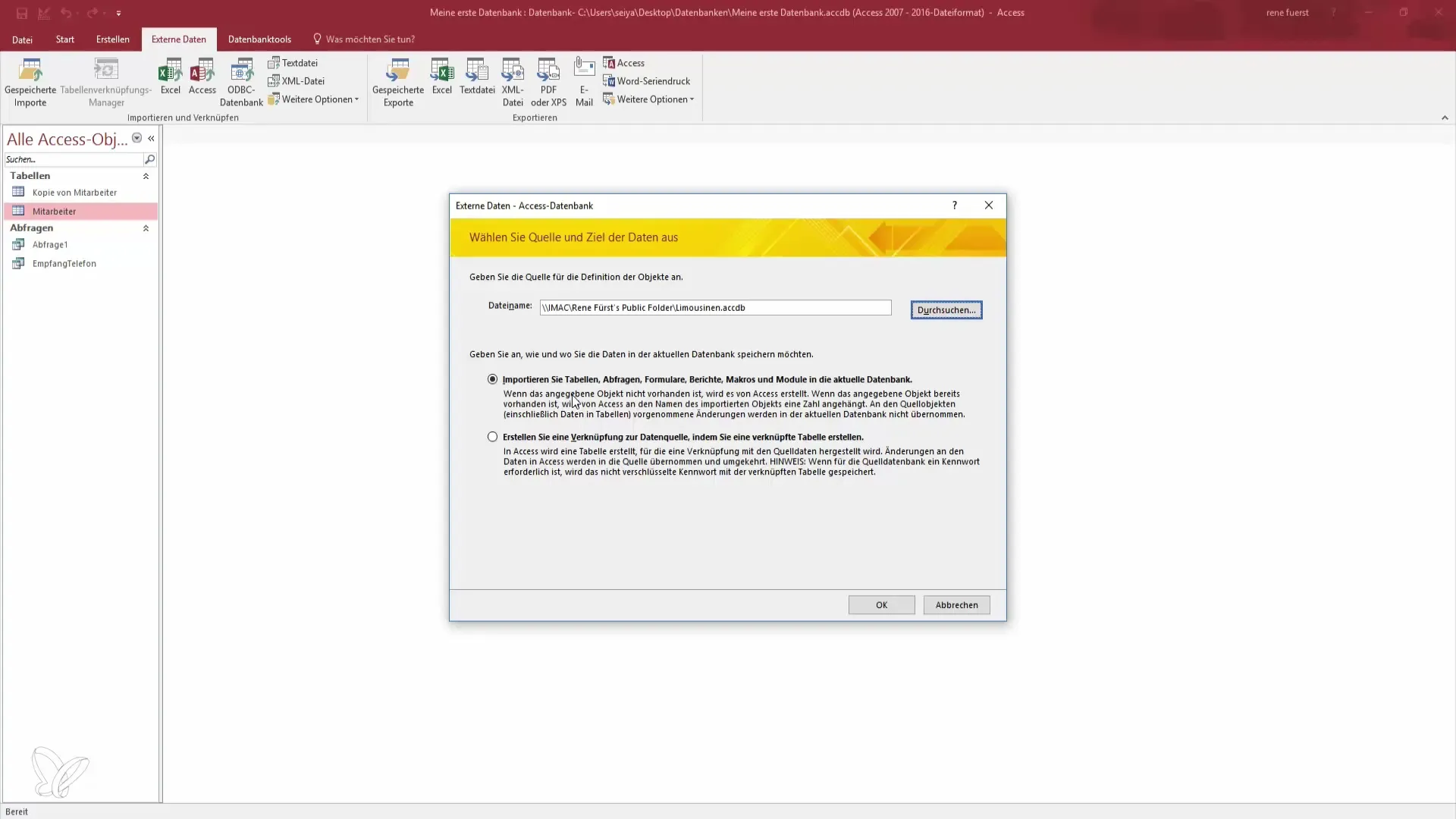Screen dimensions: 1456x819
Task: Click the Durchsuchen button
Action: click(x=946, y=310)
